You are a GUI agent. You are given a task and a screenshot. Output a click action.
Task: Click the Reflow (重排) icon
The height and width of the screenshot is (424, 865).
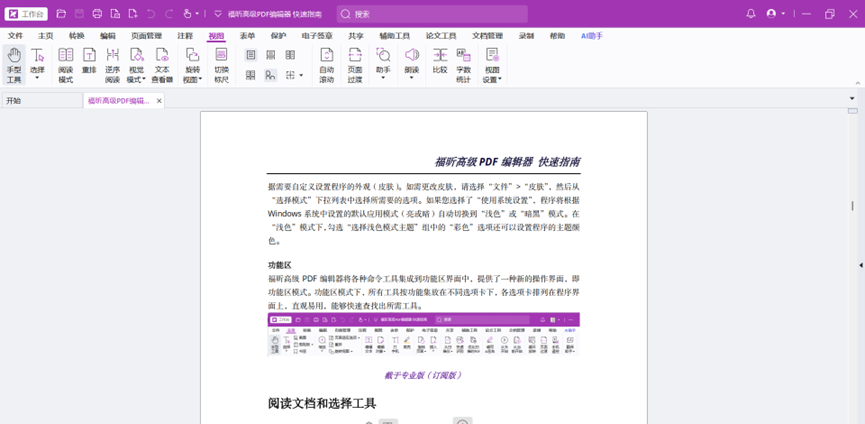(x=89, y=64)
